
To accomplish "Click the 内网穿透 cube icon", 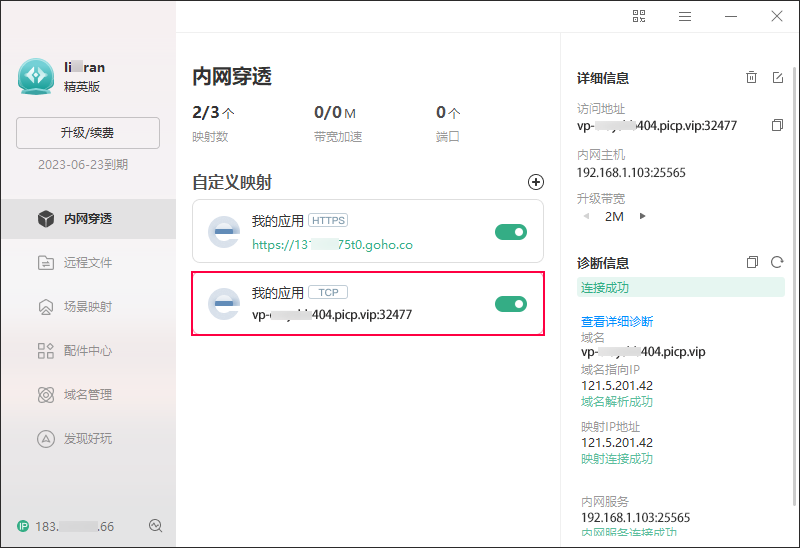I will point(46,219).
